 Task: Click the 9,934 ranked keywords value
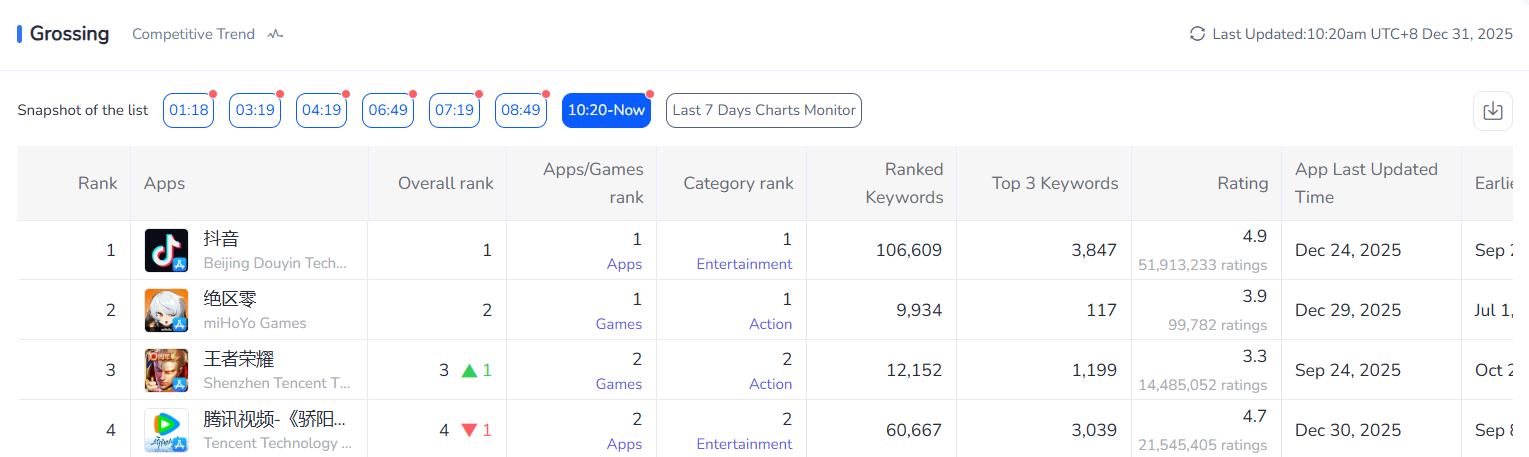coord(919,310)
